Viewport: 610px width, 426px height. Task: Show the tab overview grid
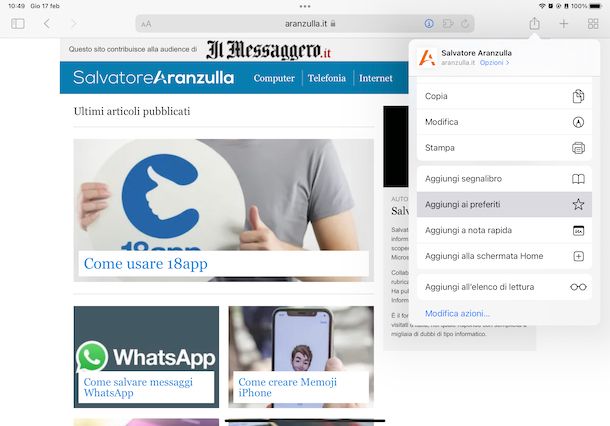(593, 24)
